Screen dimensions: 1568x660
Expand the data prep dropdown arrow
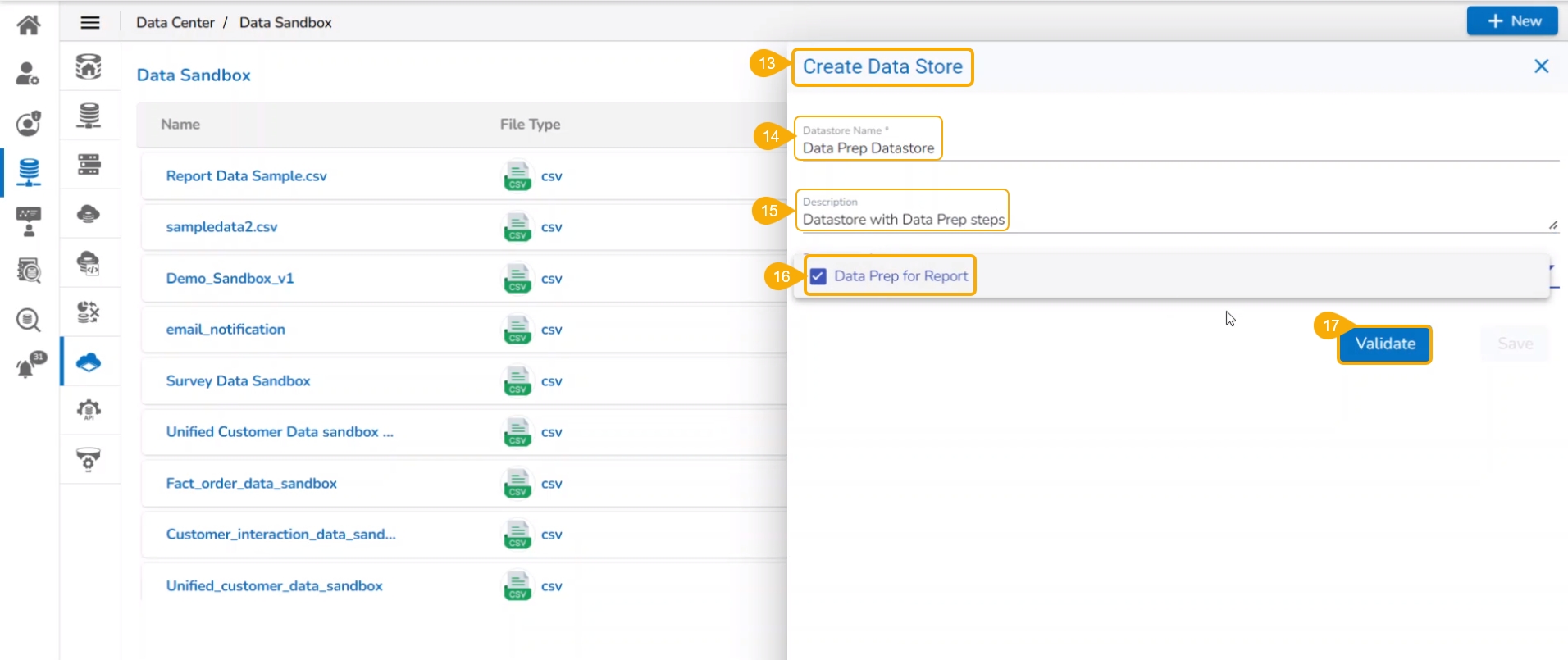1551,268
